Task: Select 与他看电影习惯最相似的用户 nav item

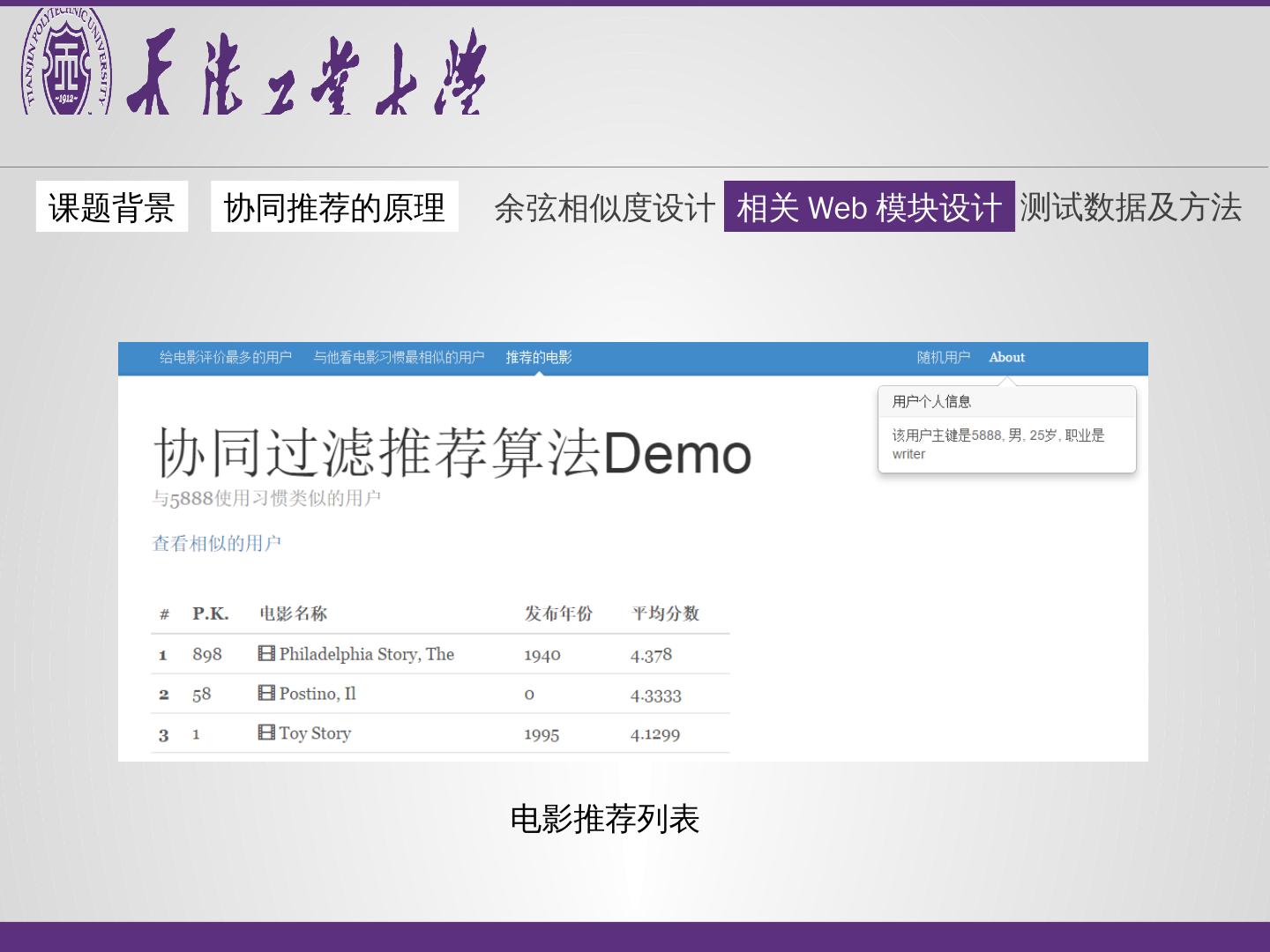Action: click(x=399, y=357)
